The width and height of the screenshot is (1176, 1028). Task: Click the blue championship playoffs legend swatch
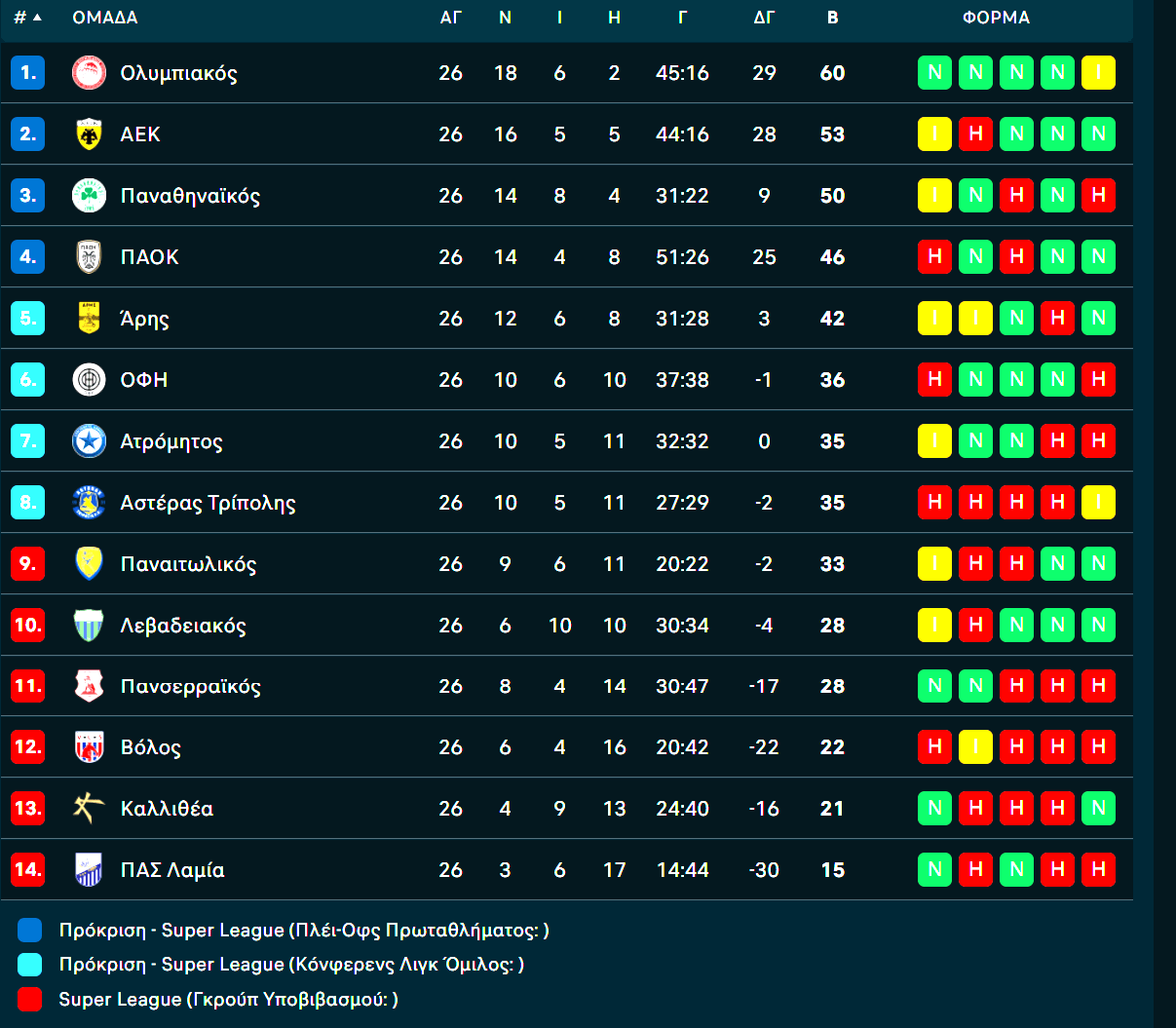click(30, 931)
